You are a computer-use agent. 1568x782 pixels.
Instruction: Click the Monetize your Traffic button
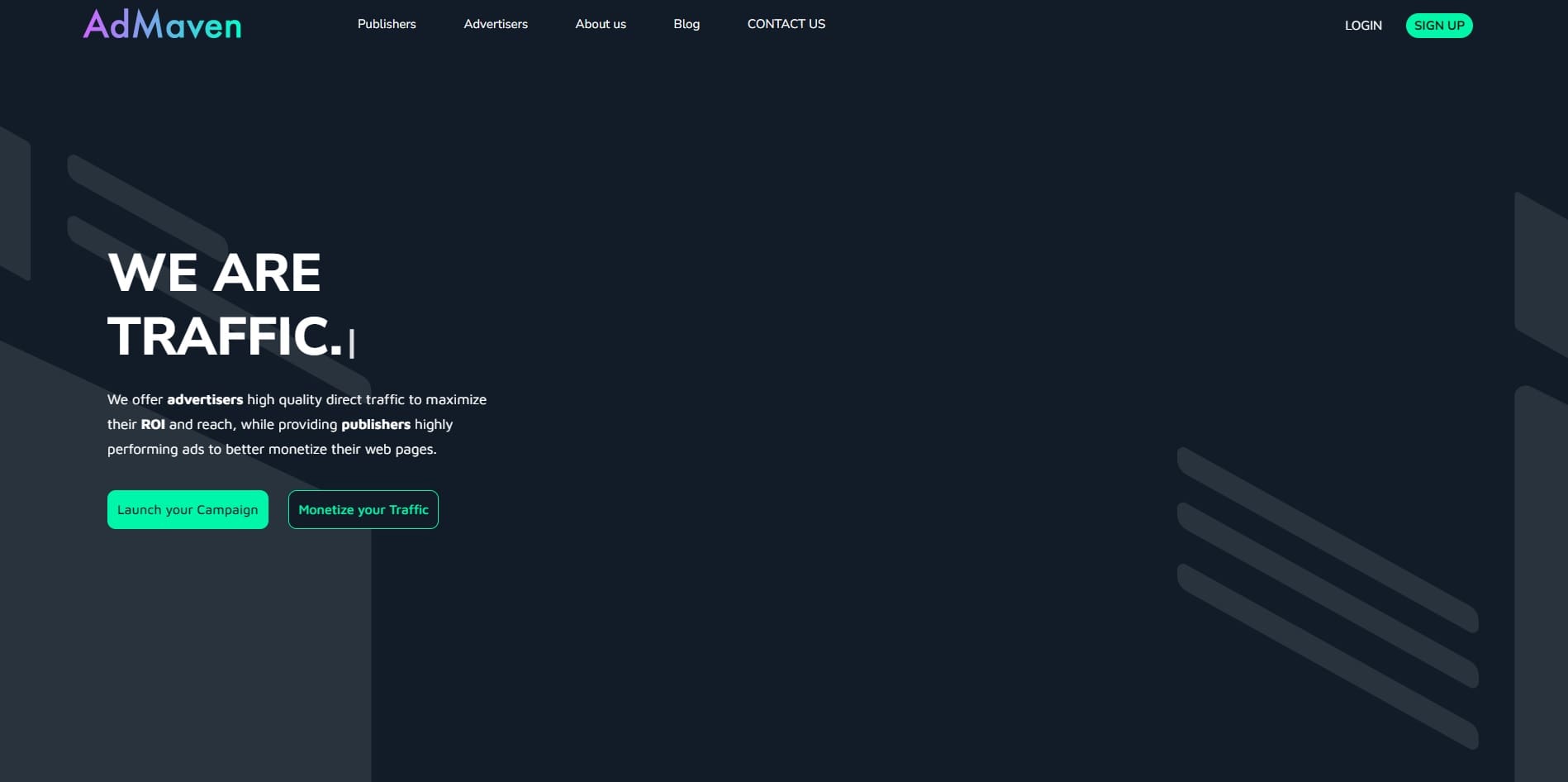[363, 509]
